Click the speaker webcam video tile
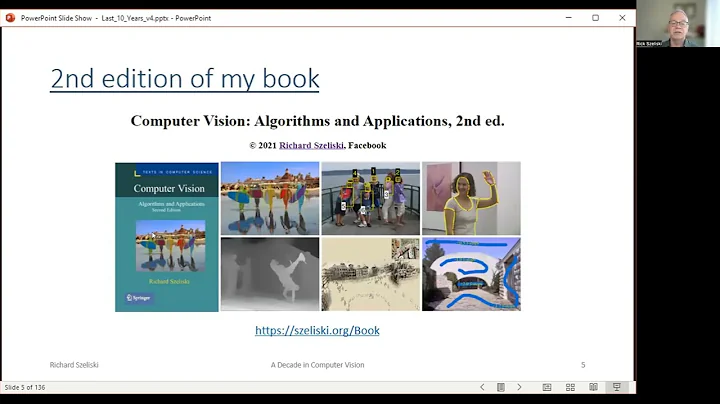The image size is (720, 404). pyautogui.click(x=678, y=23)
